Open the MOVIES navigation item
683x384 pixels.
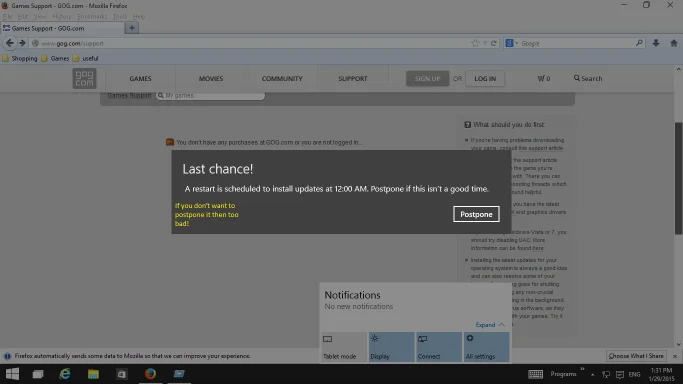[x=211, y=78]
